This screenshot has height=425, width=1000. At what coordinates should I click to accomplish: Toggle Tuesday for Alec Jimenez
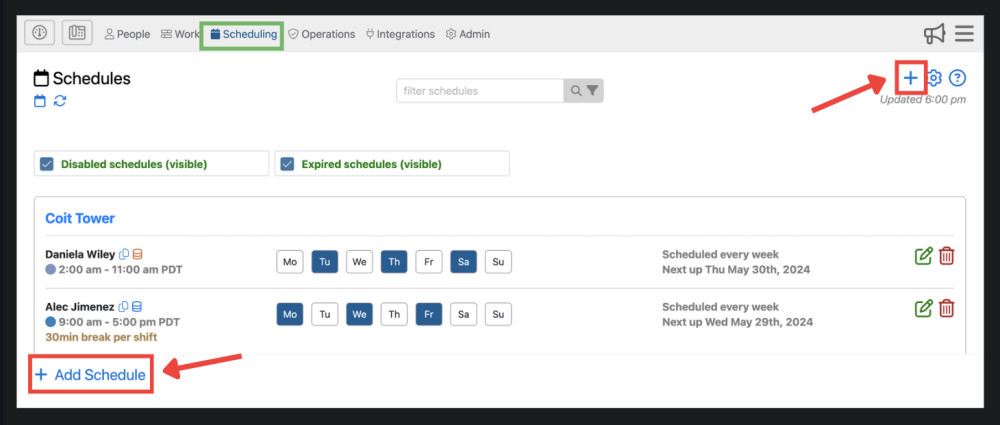click(325, 314)
